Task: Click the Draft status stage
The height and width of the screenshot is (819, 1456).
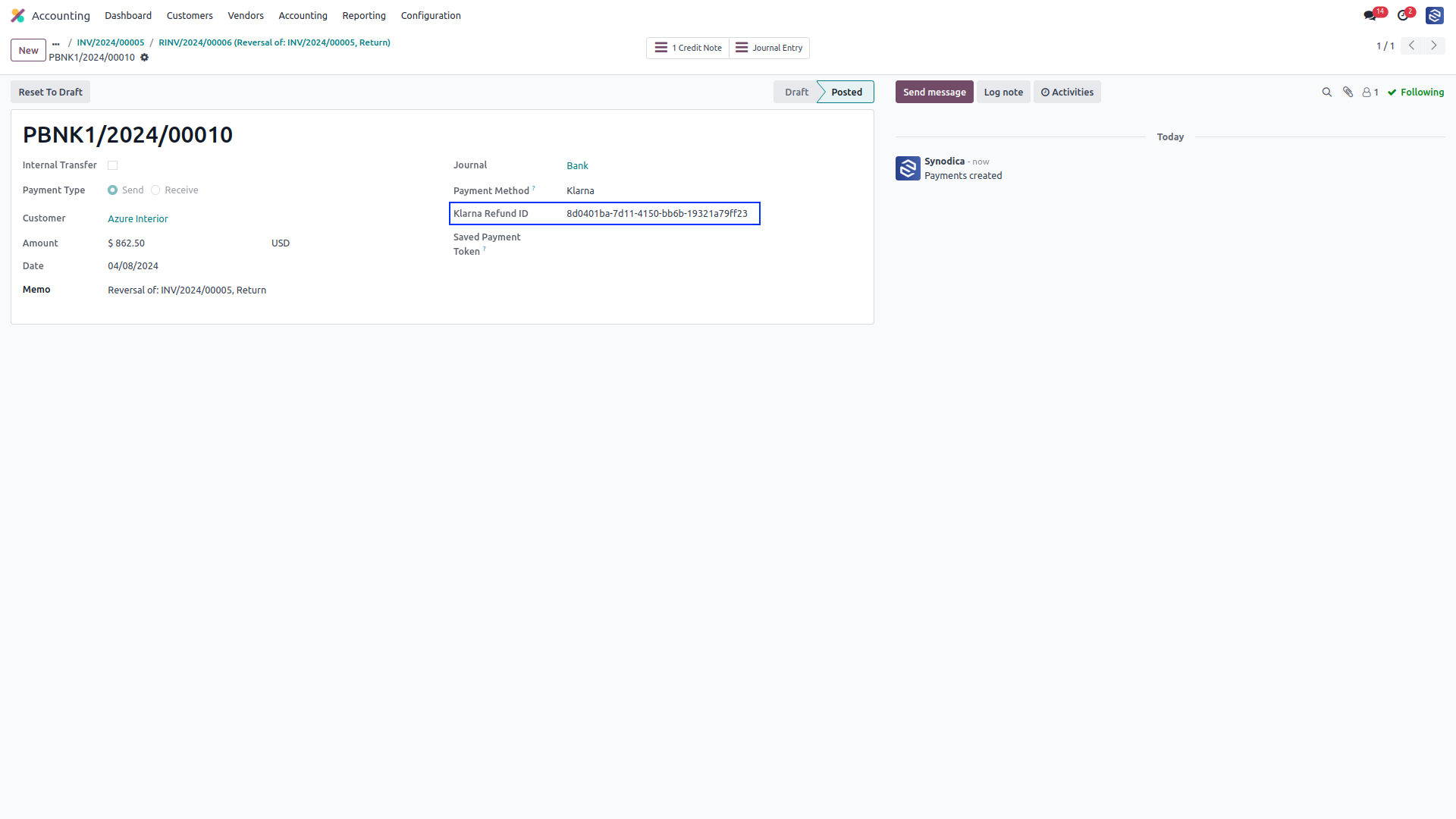Action: coord(796,93)
